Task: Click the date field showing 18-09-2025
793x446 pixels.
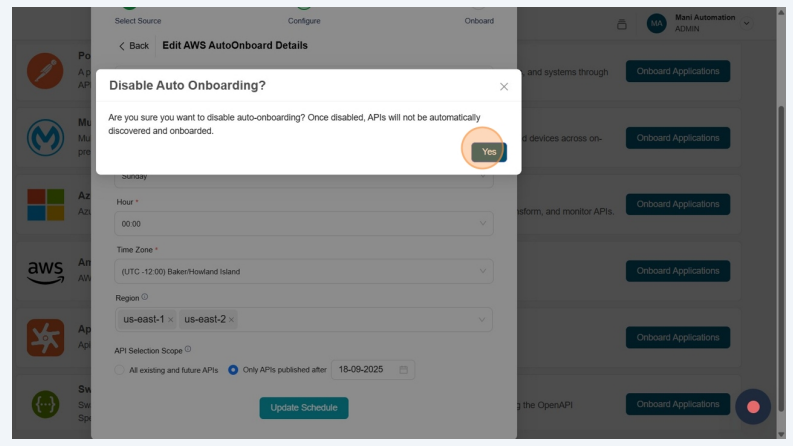Action: pyautogui.click(x=364, y=370)
